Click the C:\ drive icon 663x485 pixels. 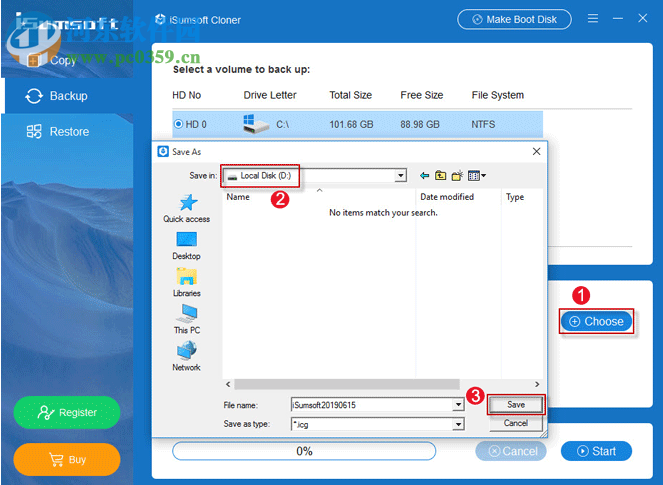coord(256,124)
